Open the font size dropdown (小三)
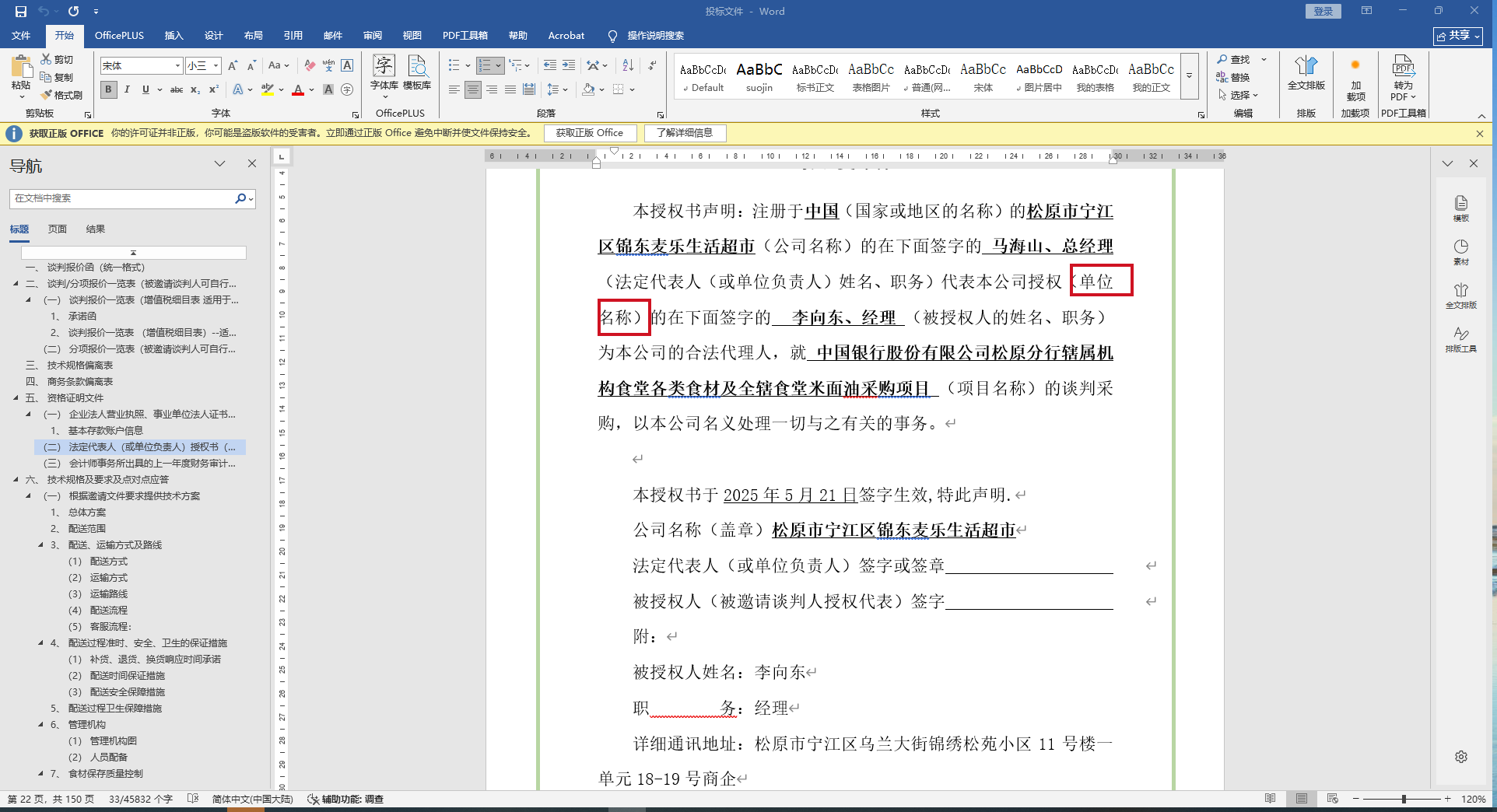 [216, 66]
